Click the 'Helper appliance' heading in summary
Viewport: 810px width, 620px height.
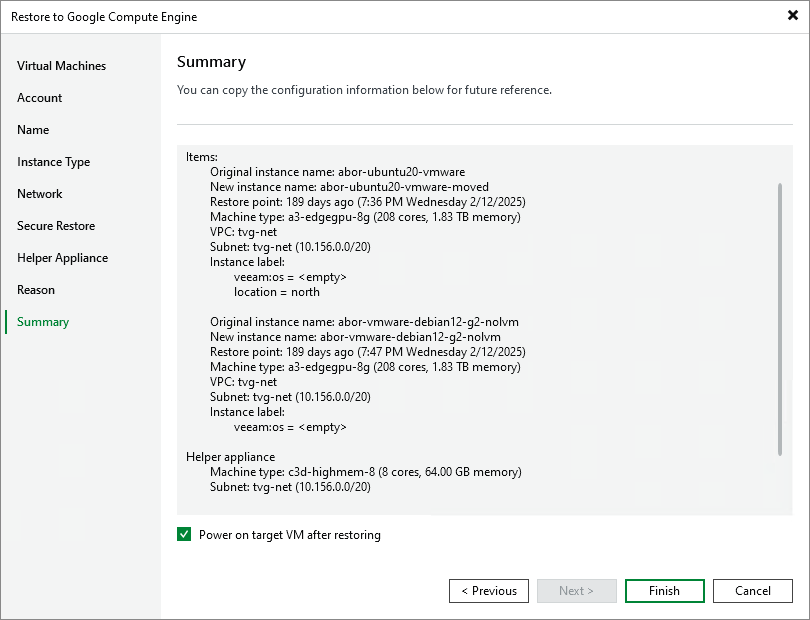(x=230, y=457)
